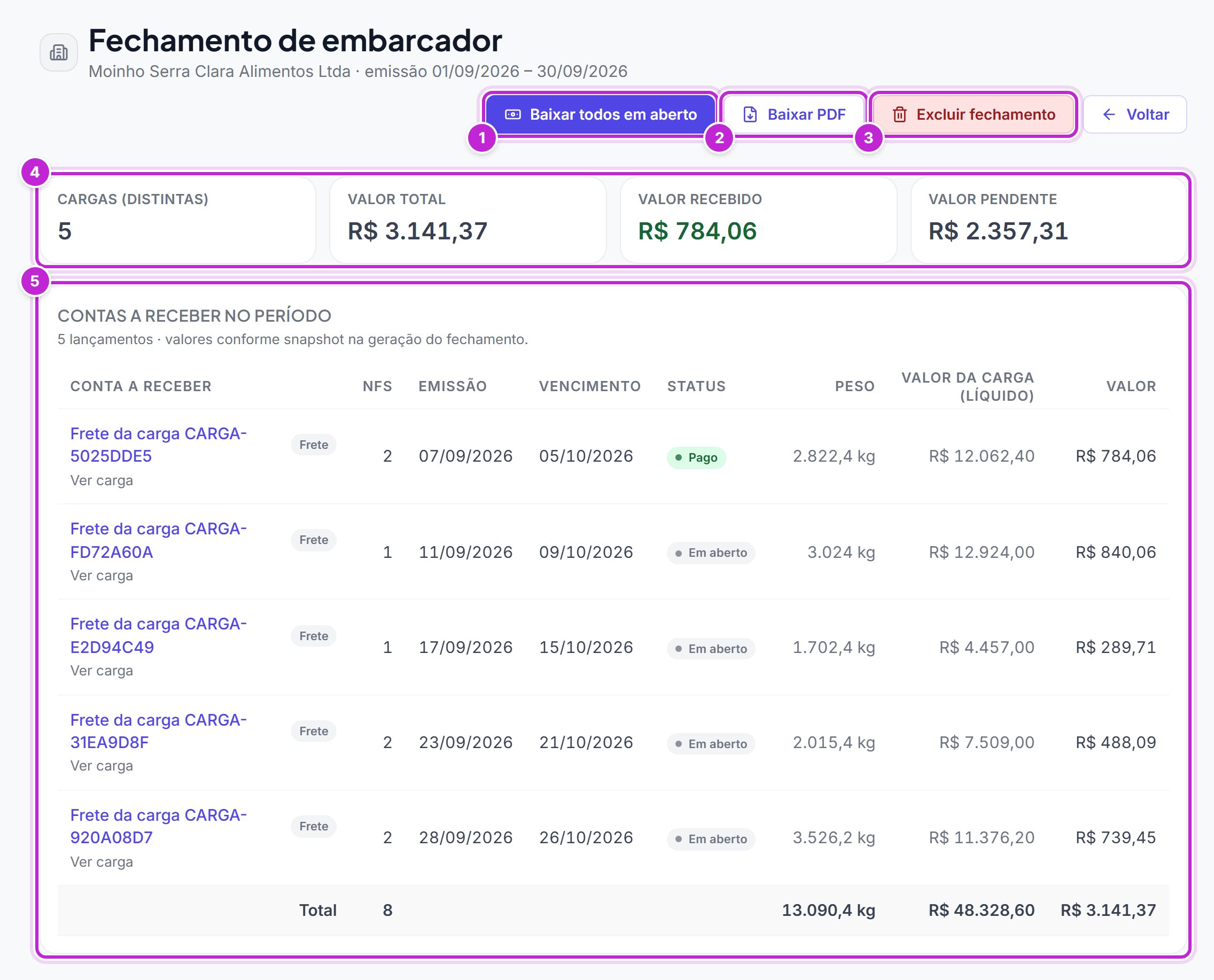Click the trash icon in Excluir fechamento

(x=900, y=114)
